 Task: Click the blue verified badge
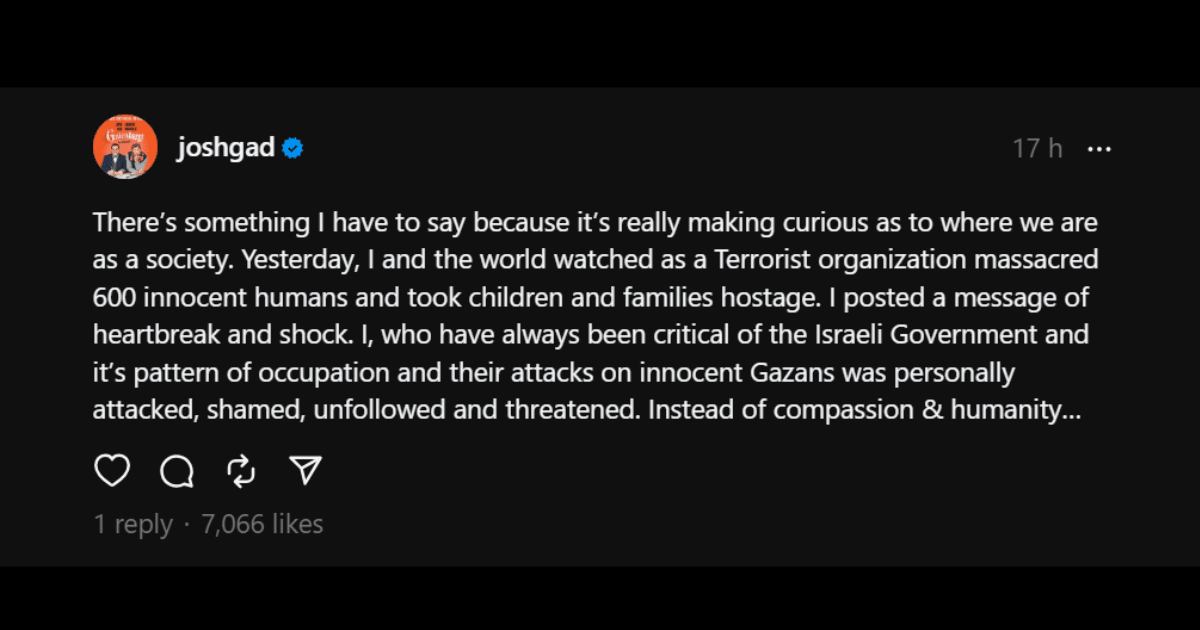292,149
